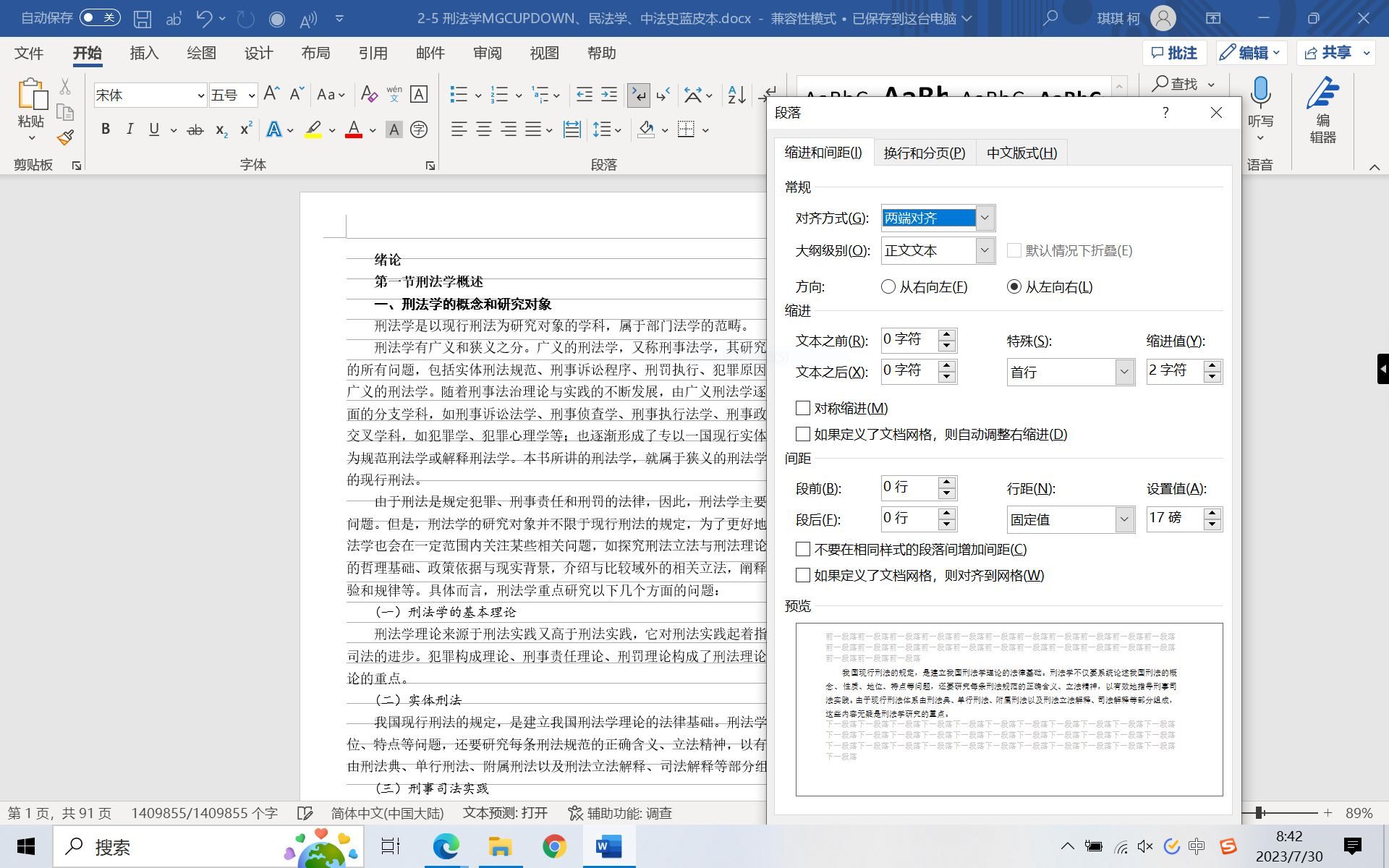Click the paragraph dialog help button
This screenshot has width=1389, height=868.
point(1165,113)
